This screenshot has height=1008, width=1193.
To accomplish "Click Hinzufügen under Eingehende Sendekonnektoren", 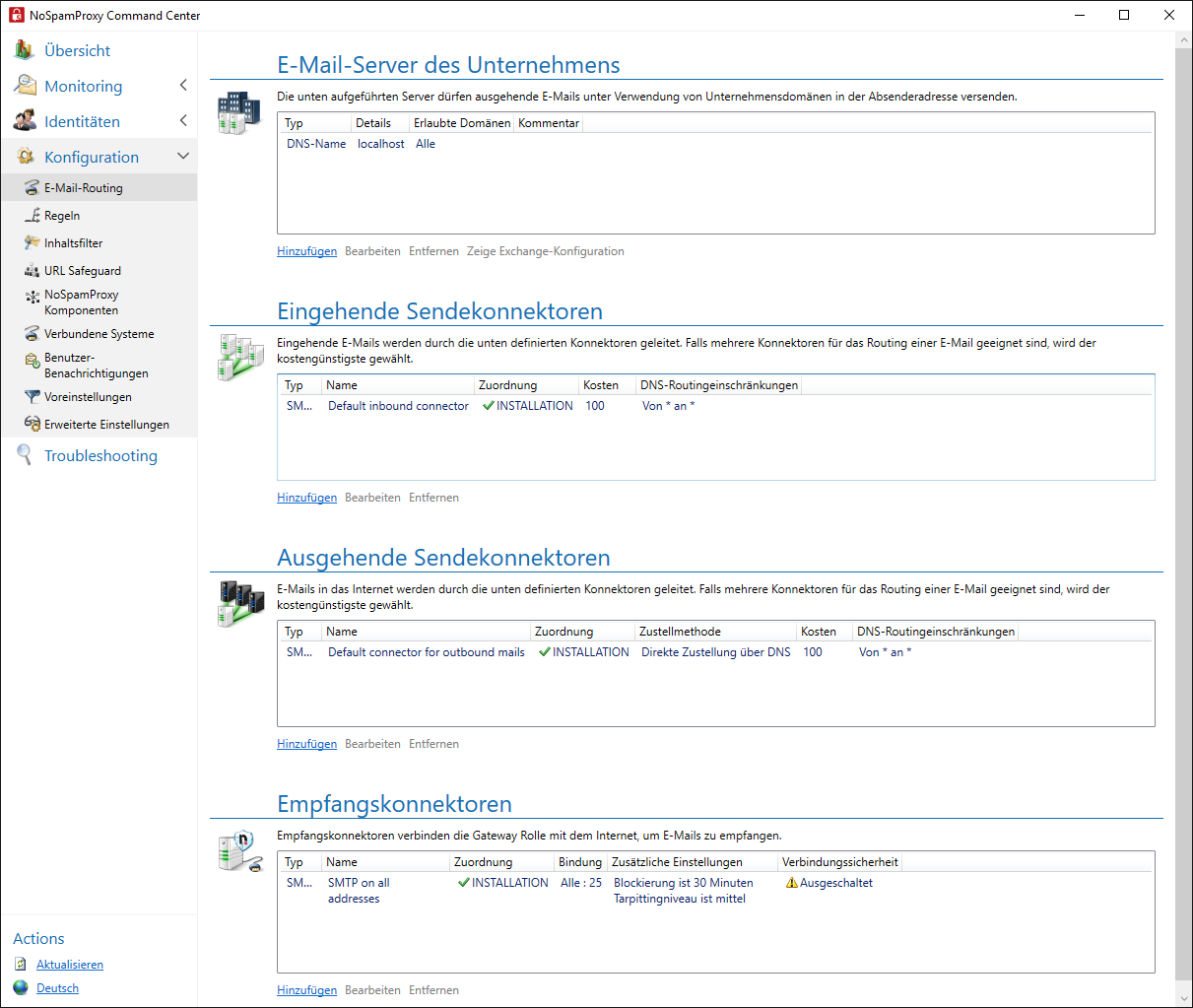I will point(306,498).
